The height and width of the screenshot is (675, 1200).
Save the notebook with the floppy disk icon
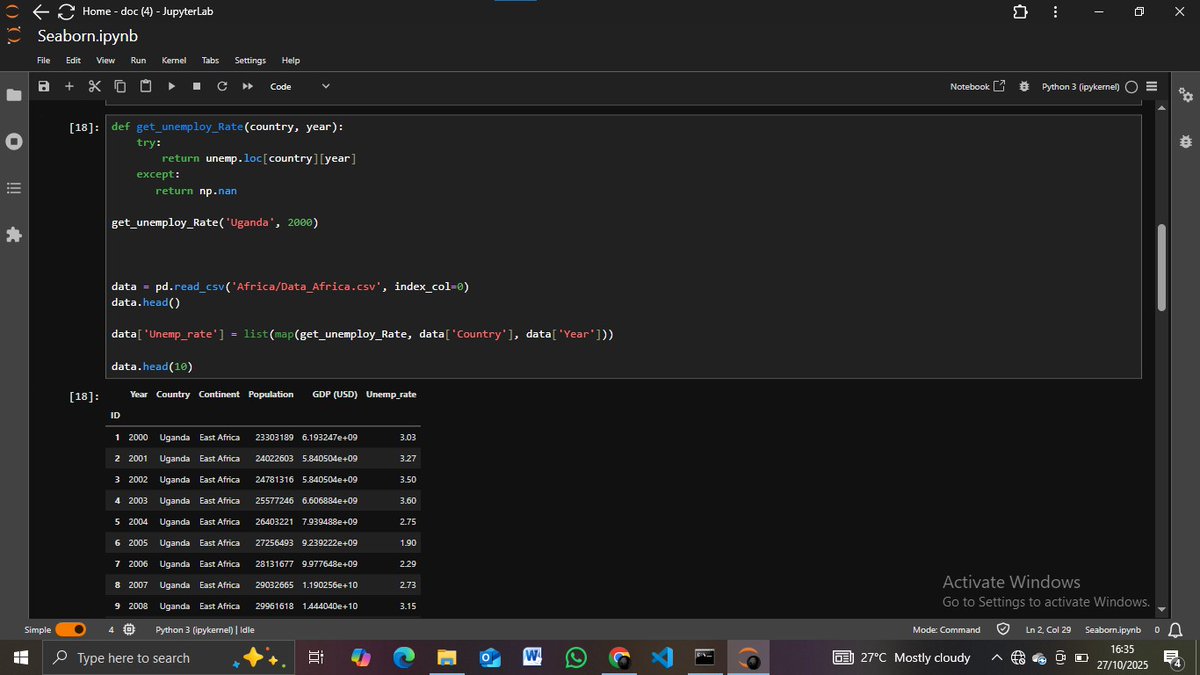[44, 86]
